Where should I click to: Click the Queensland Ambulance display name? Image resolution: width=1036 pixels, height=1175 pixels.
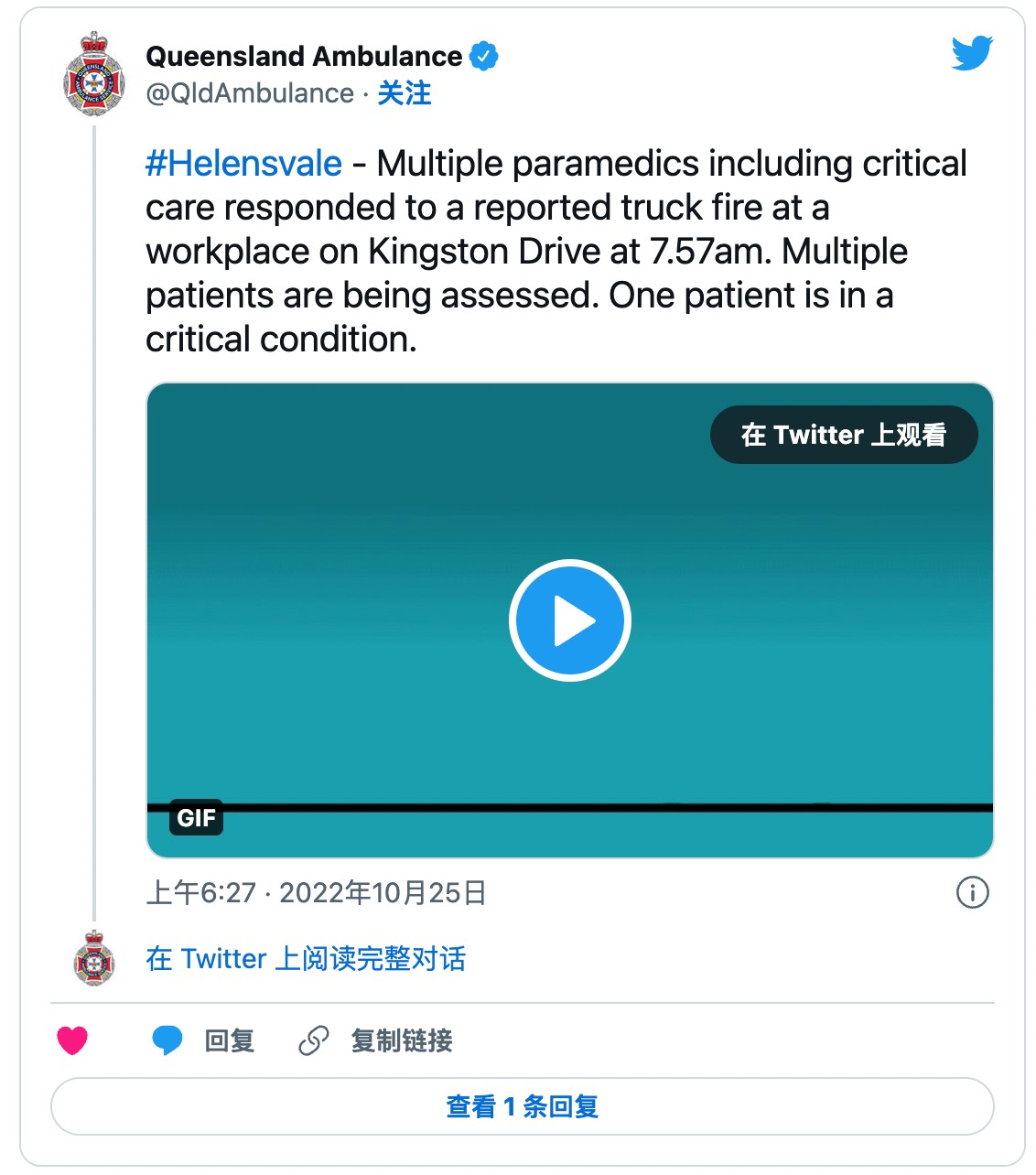click(304, 57)
